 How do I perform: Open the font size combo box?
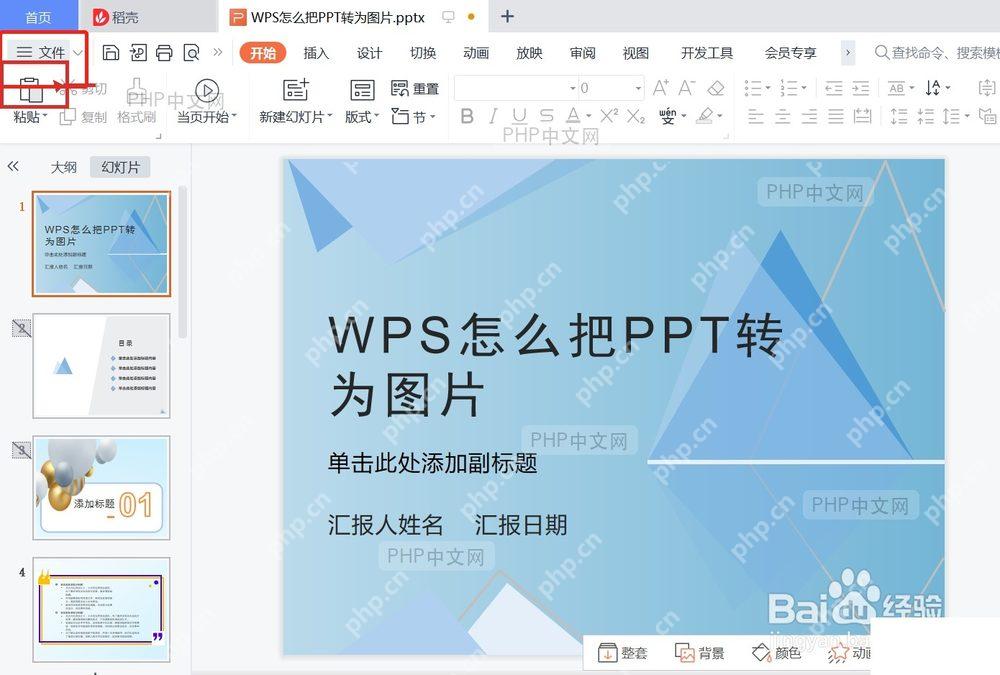coord(611,88)
